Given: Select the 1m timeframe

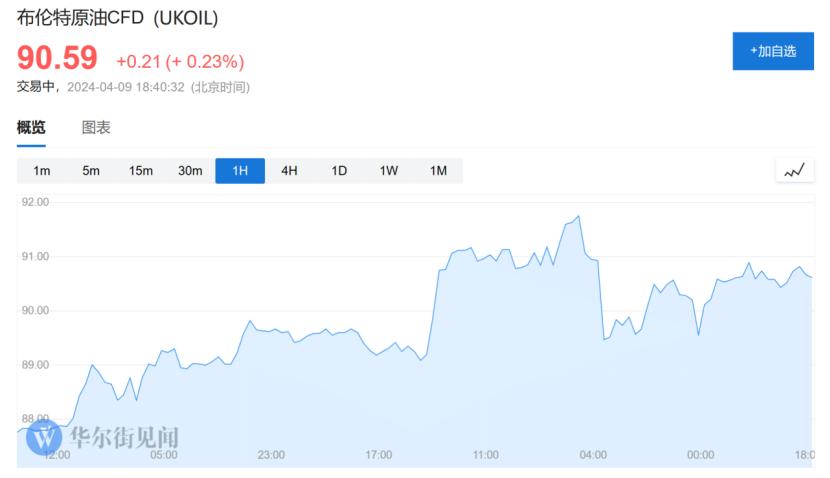Looking at the screenshot, I should coord(42,171).
